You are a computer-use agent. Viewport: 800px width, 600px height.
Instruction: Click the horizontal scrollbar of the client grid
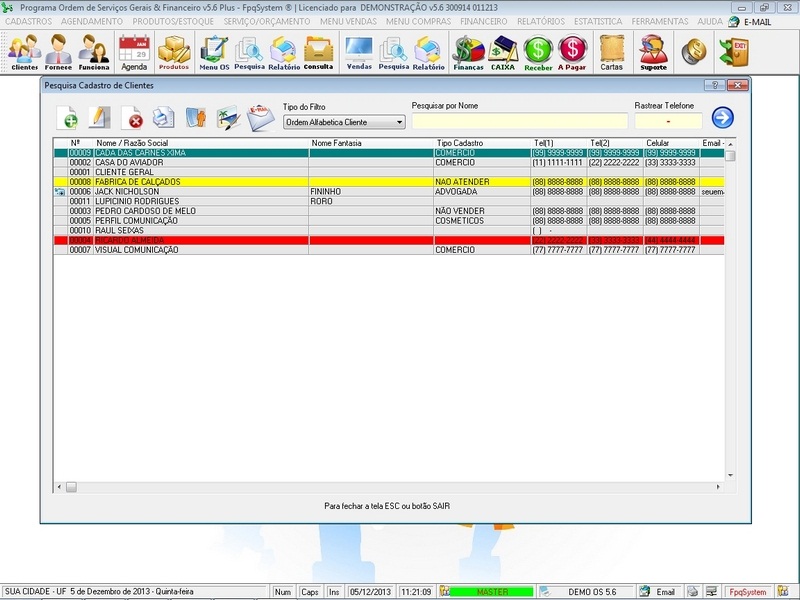pyautogui.click(x=390, y=487)
